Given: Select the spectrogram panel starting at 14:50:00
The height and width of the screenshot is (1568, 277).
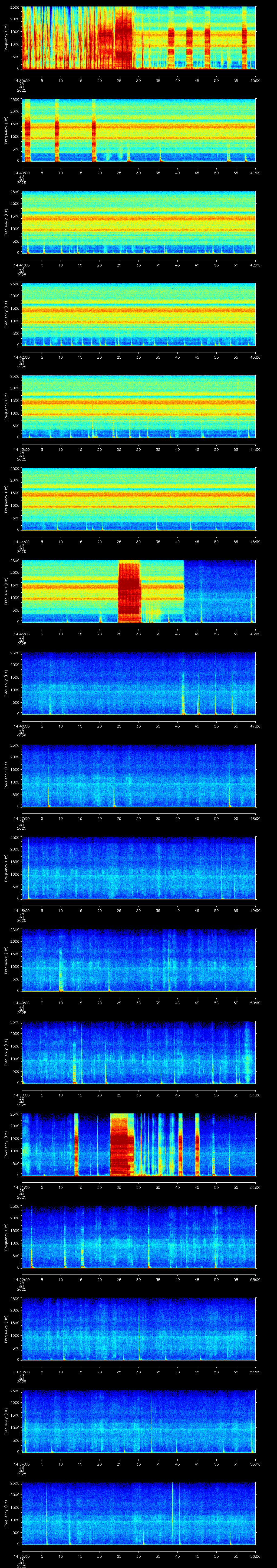Looking at the screenshot, I should [x=138, y=1052].
